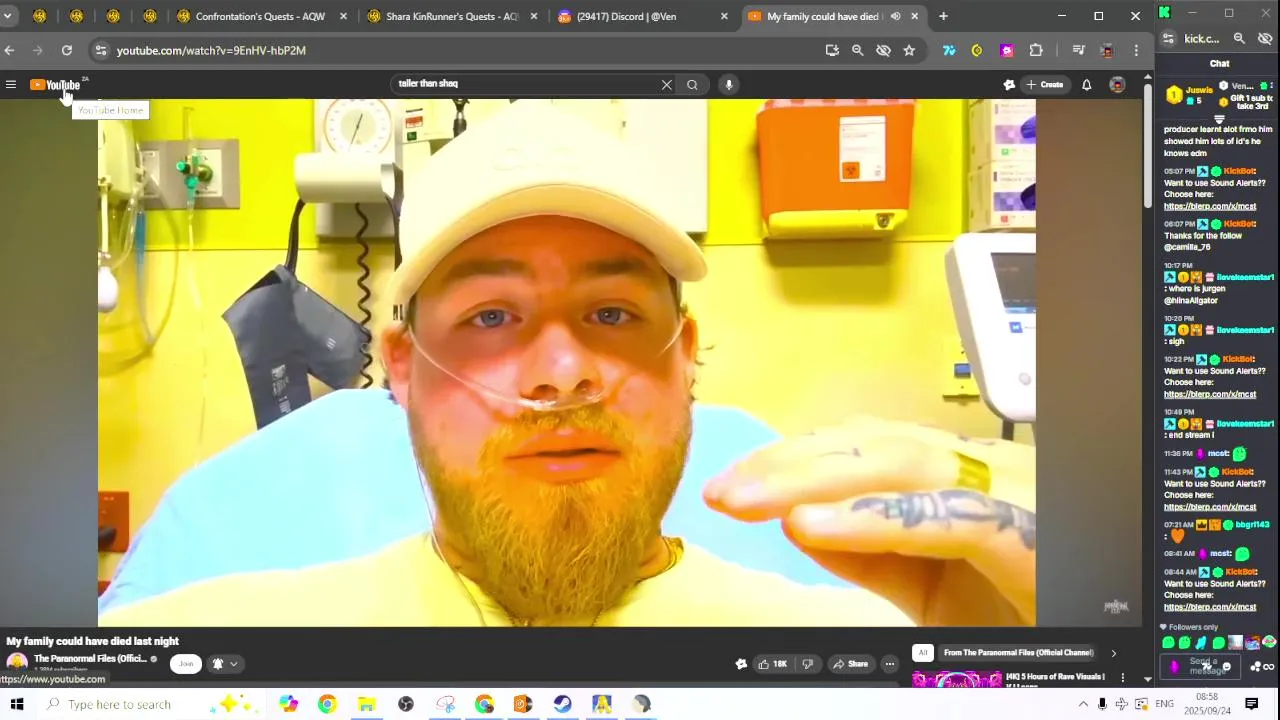
Task: Open Chrome from the taskbar
Action: coord(327,704)
